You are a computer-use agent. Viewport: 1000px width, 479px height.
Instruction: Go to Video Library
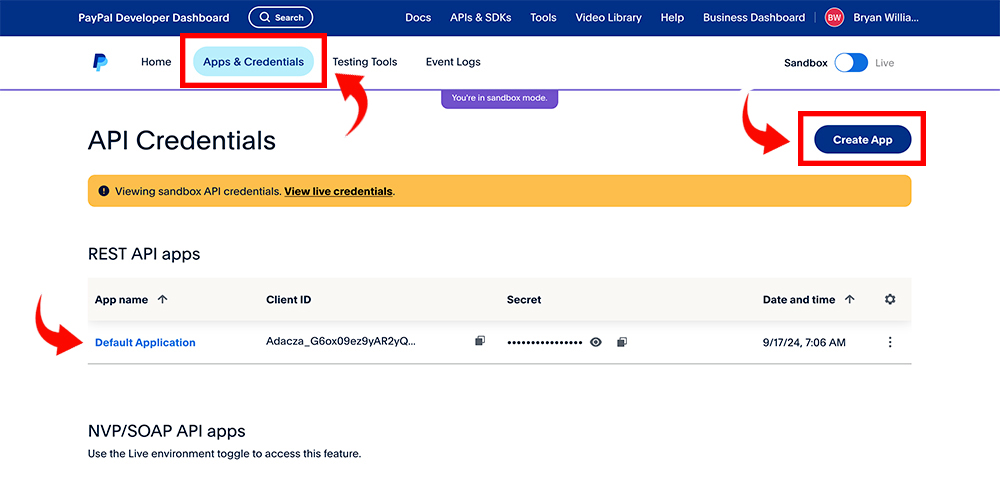608,18
